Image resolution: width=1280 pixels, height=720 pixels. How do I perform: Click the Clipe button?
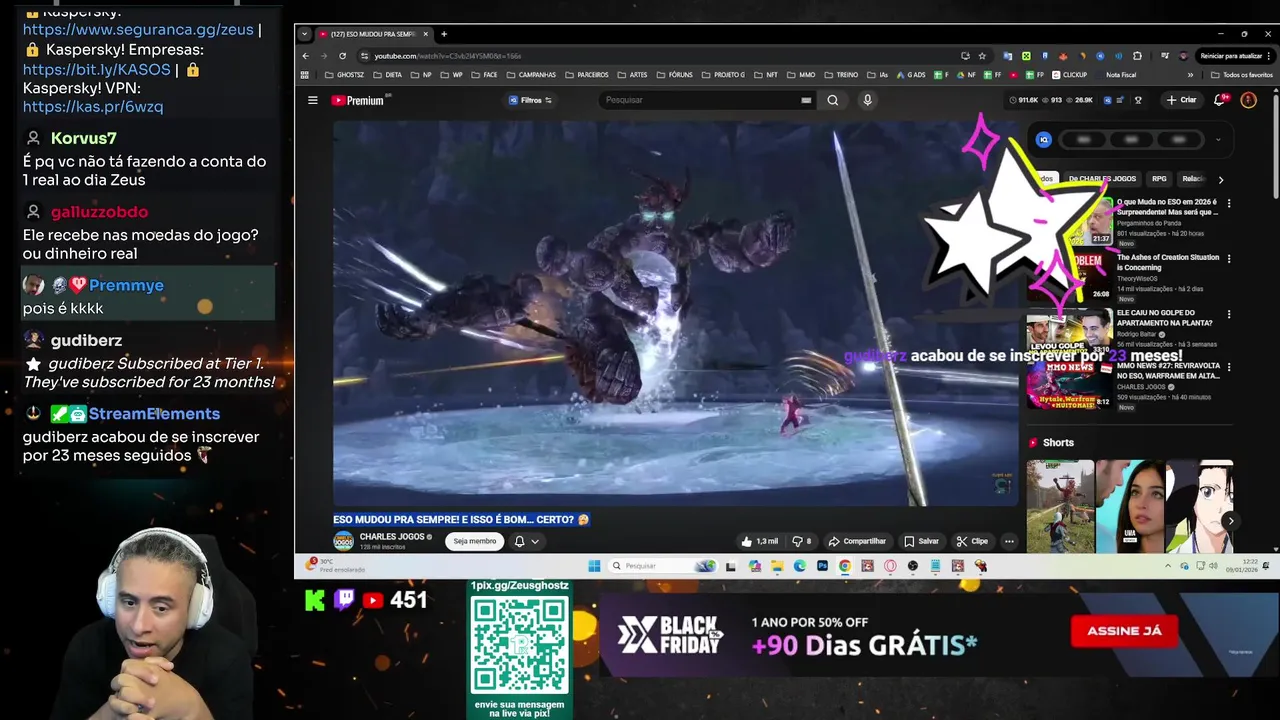[x=972, y=541]
